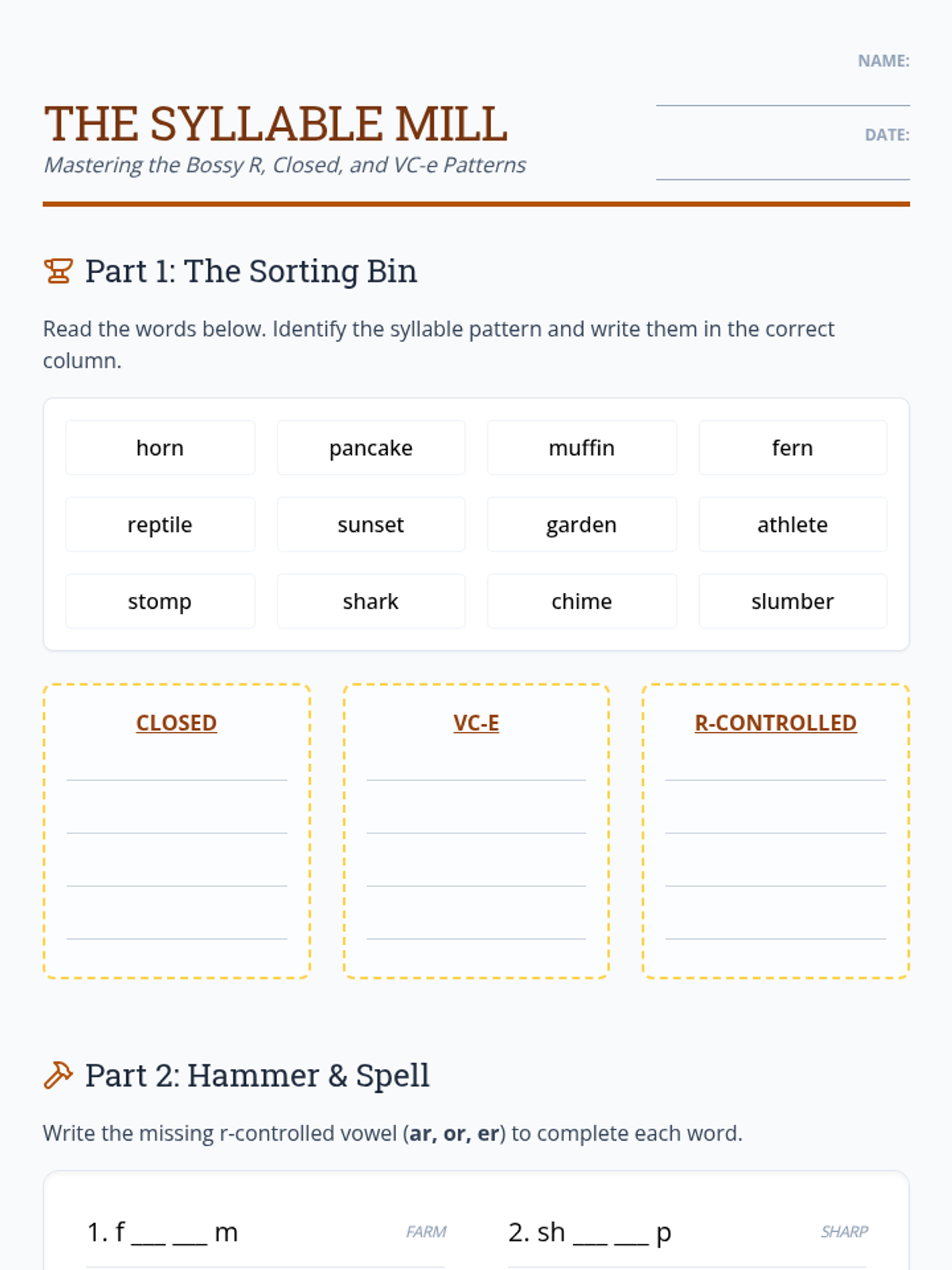Viewport: 952px width, 1270px height.
Task: Click the hammer icon beside Part 2
Action: (58, 1076)
